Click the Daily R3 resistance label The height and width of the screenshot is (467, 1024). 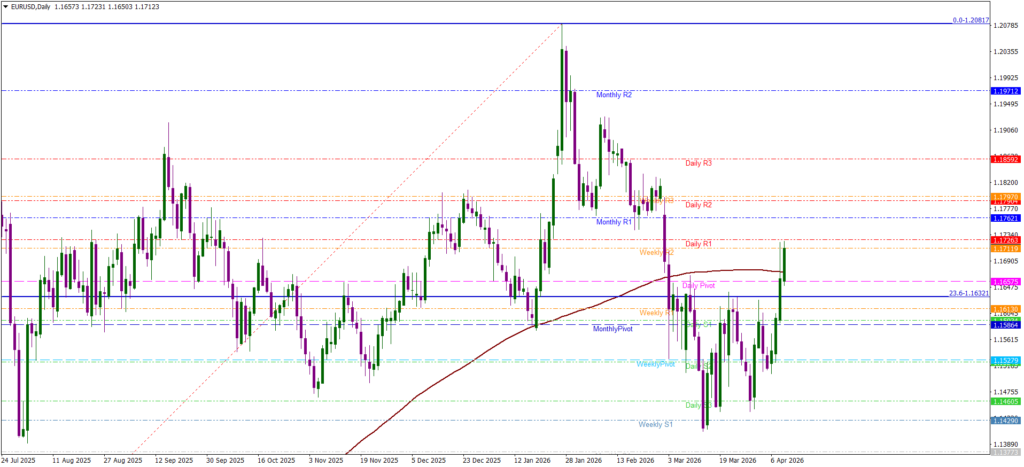click(x=698, y=162)
